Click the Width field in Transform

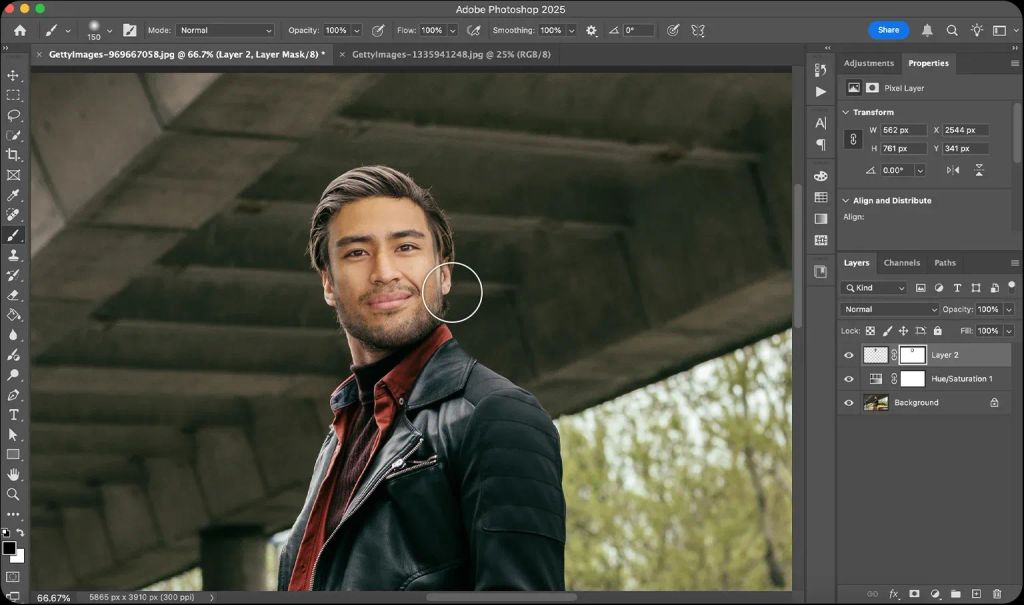(904, 130)
